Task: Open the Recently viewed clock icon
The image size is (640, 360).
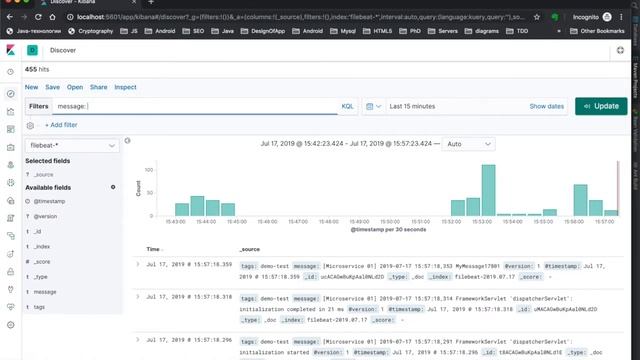Action: pyautogui.click(x=11, y=72)
